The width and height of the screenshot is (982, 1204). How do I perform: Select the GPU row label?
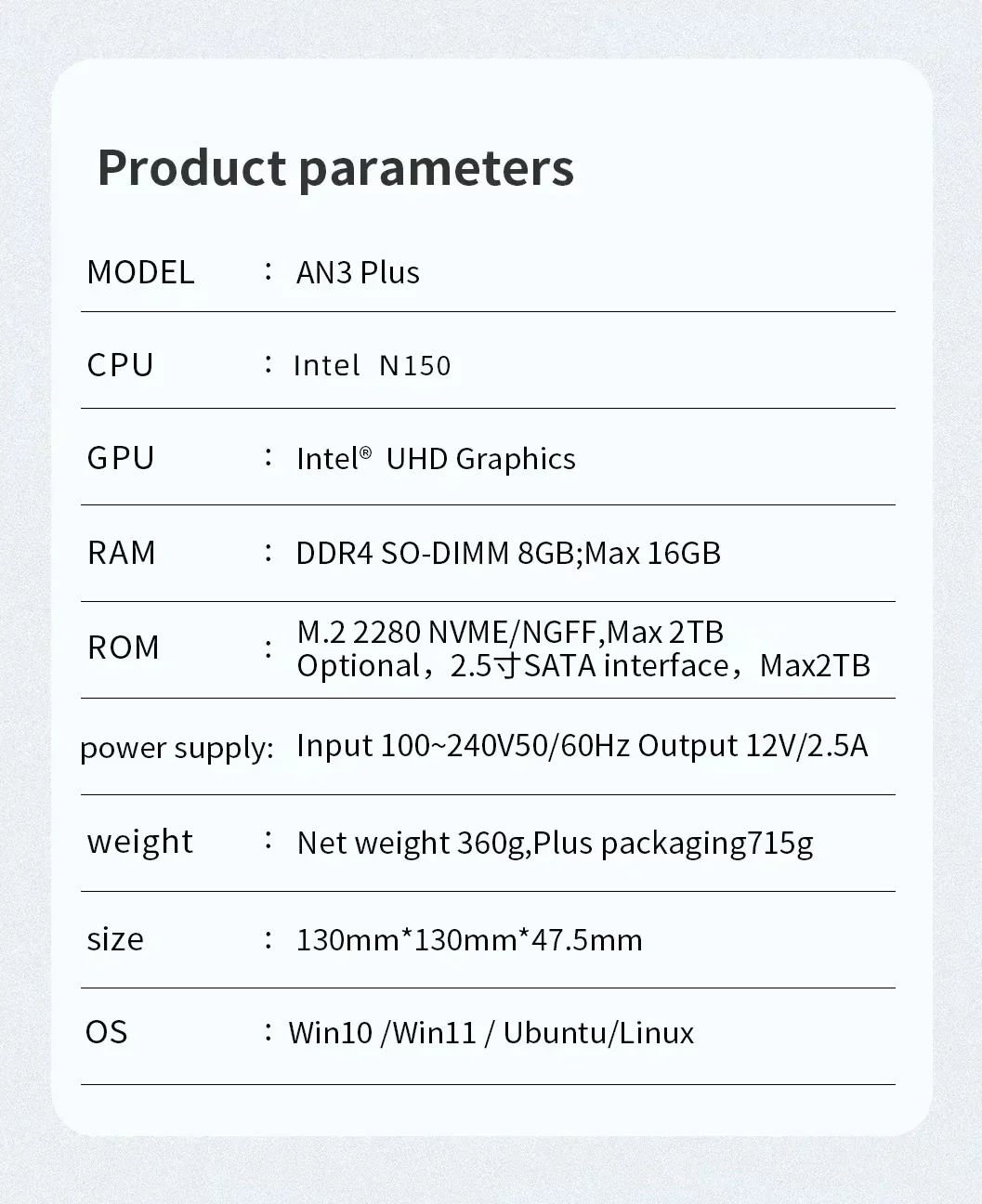(x=121, y=457)
